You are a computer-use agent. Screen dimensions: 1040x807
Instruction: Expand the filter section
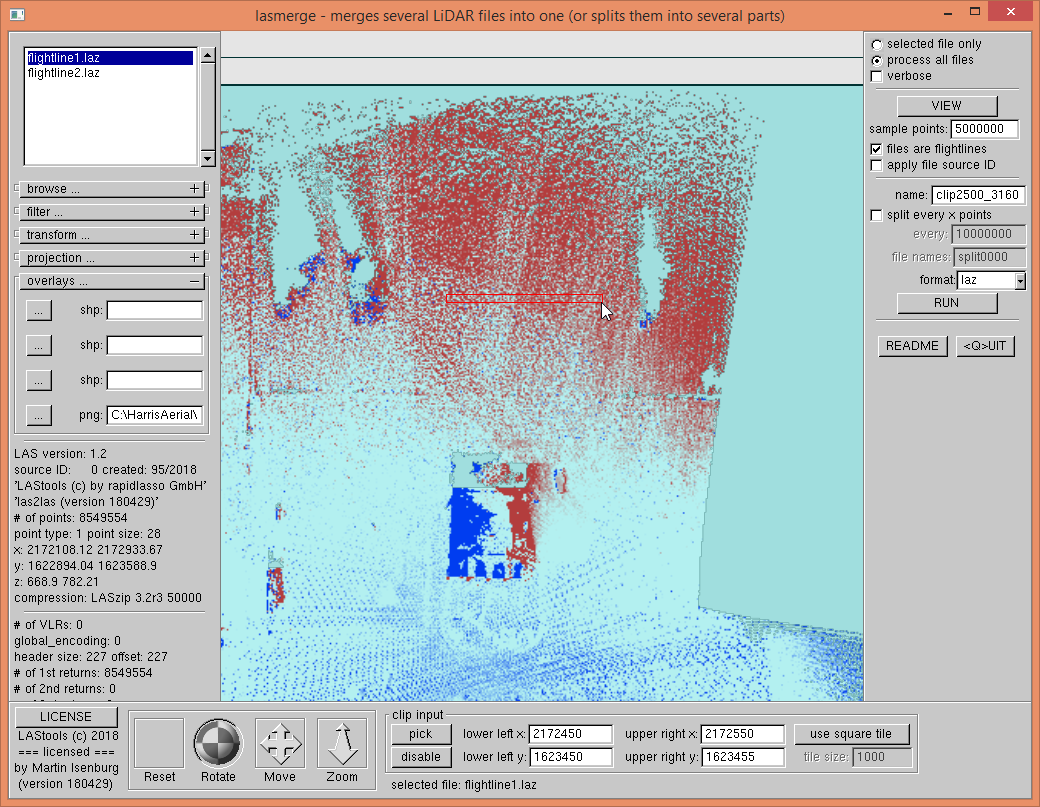tap(194, 212)
